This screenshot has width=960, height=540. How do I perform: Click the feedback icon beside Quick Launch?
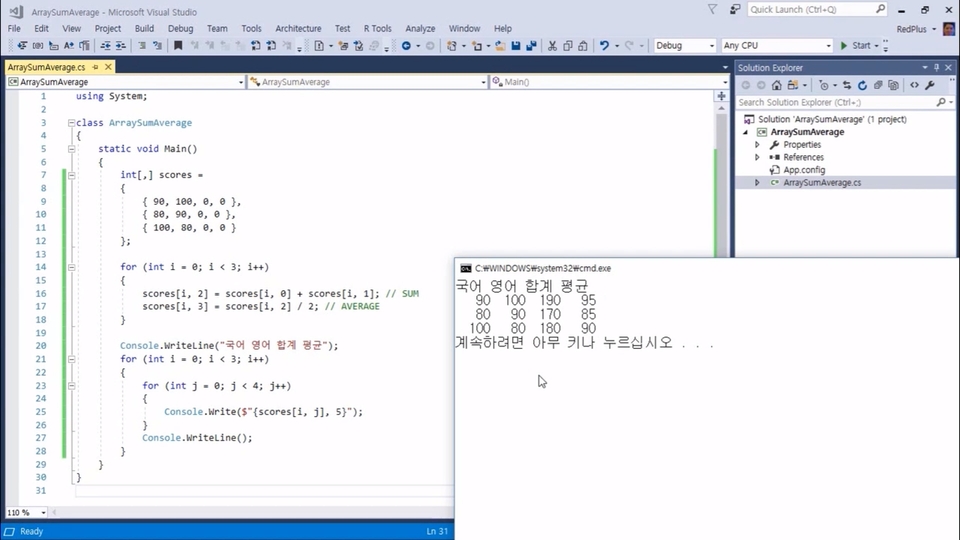click(735, 9)
